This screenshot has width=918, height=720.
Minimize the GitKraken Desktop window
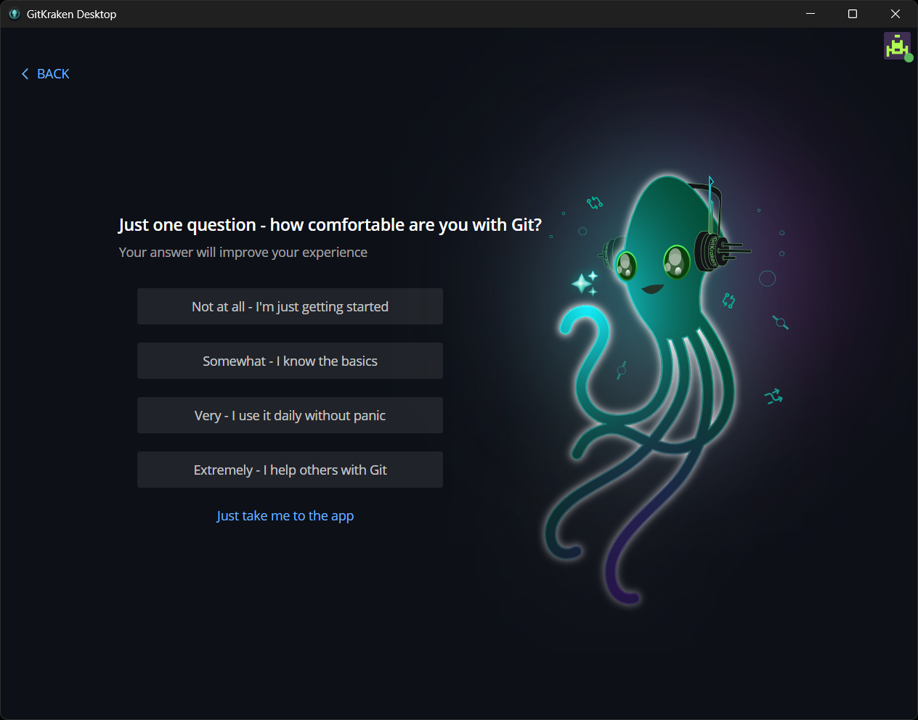tap(810, 14)
